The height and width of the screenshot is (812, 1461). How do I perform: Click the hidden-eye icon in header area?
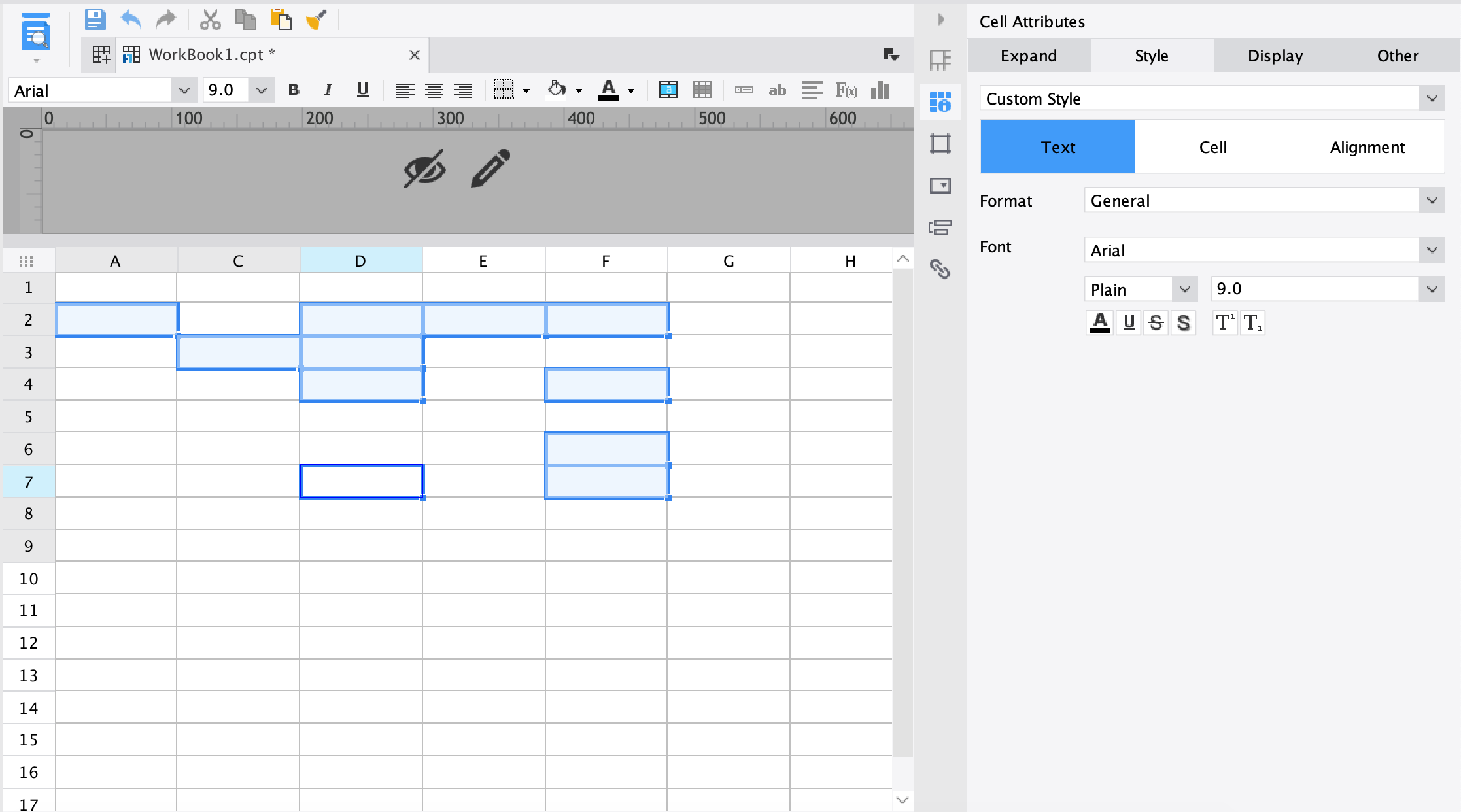coord(424,169)
